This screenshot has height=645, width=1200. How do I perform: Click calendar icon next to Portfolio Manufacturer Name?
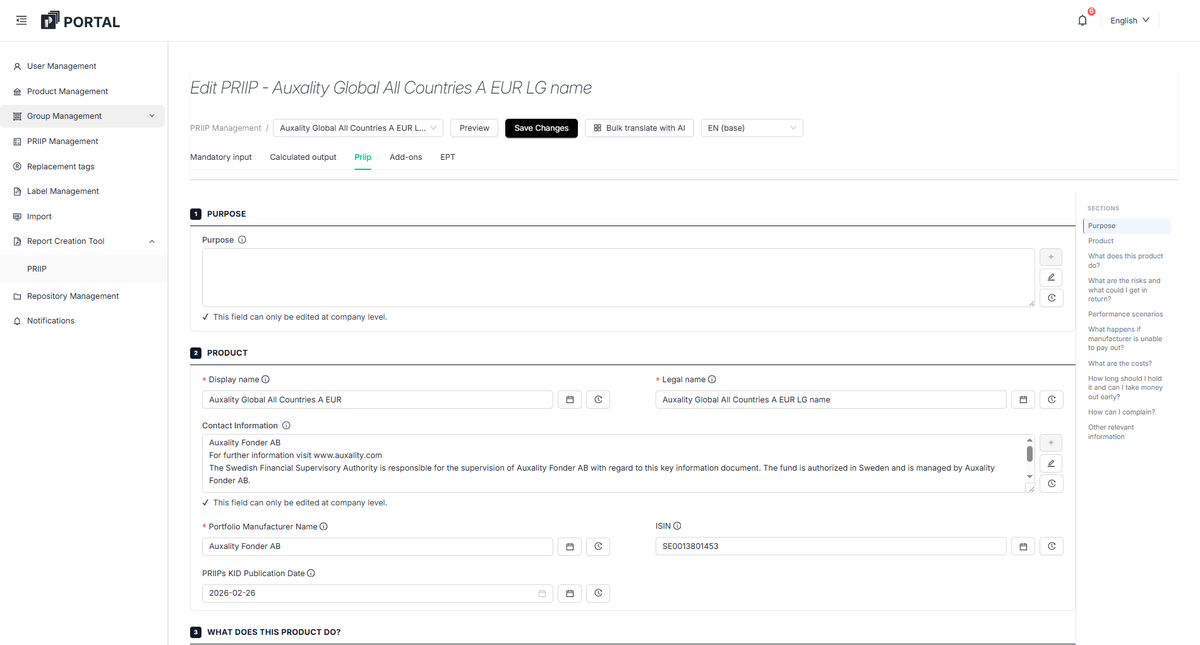pos(570,546)
